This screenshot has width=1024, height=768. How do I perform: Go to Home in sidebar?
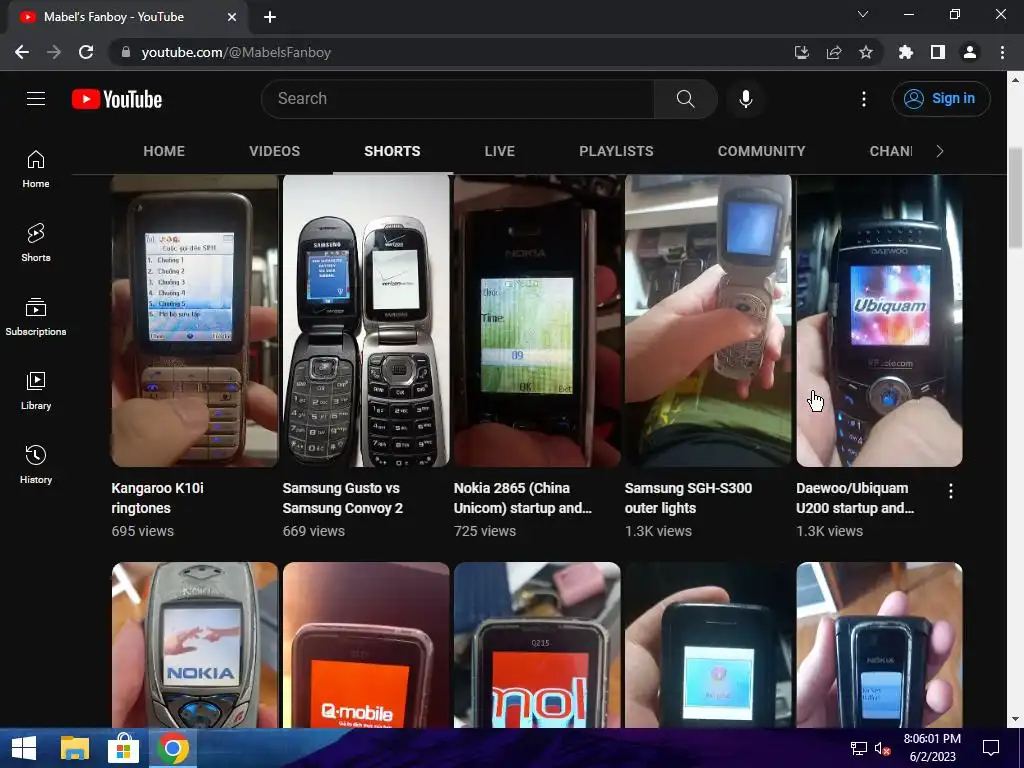click(x=36, y=169)
